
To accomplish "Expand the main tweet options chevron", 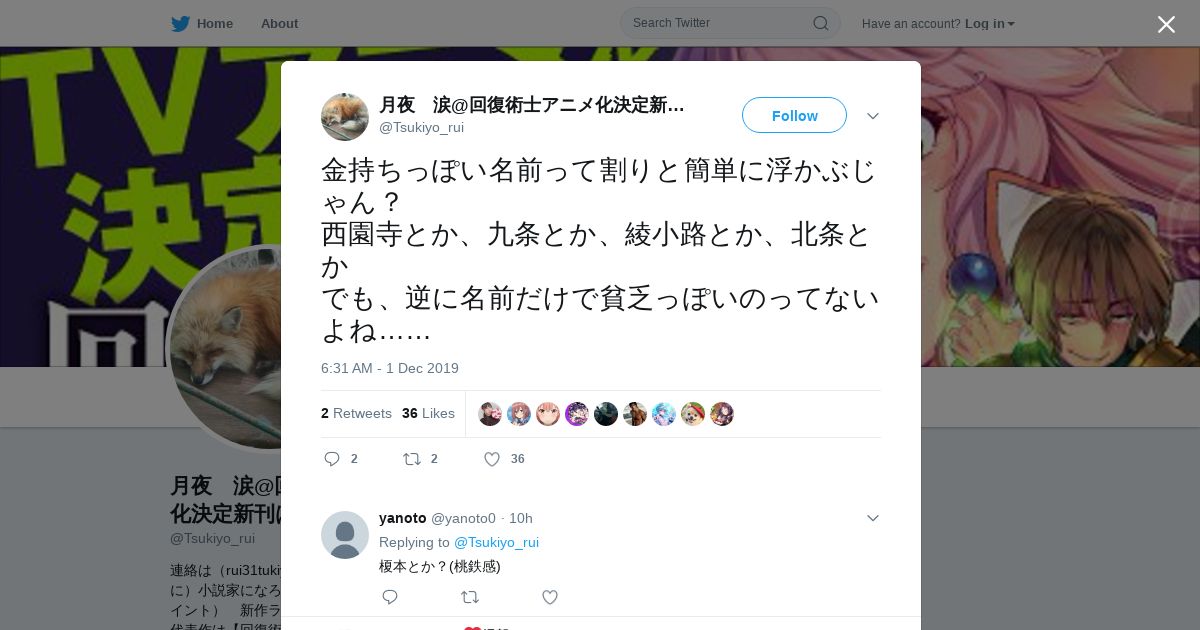I will (x=873, y=116).
